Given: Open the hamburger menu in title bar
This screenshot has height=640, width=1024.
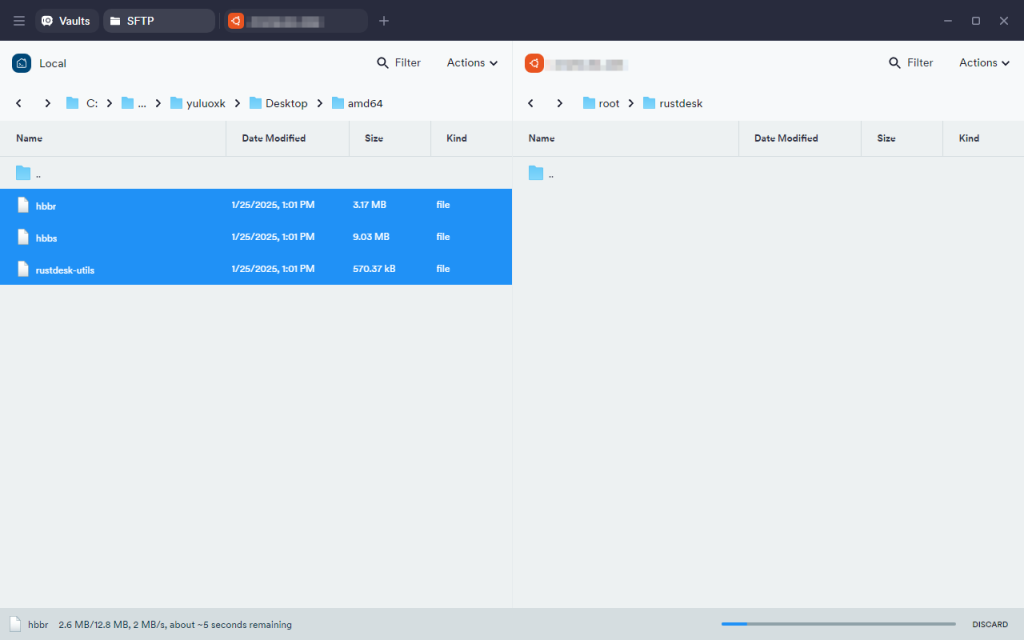Looking at the screenshot, I should pos(19,21).
